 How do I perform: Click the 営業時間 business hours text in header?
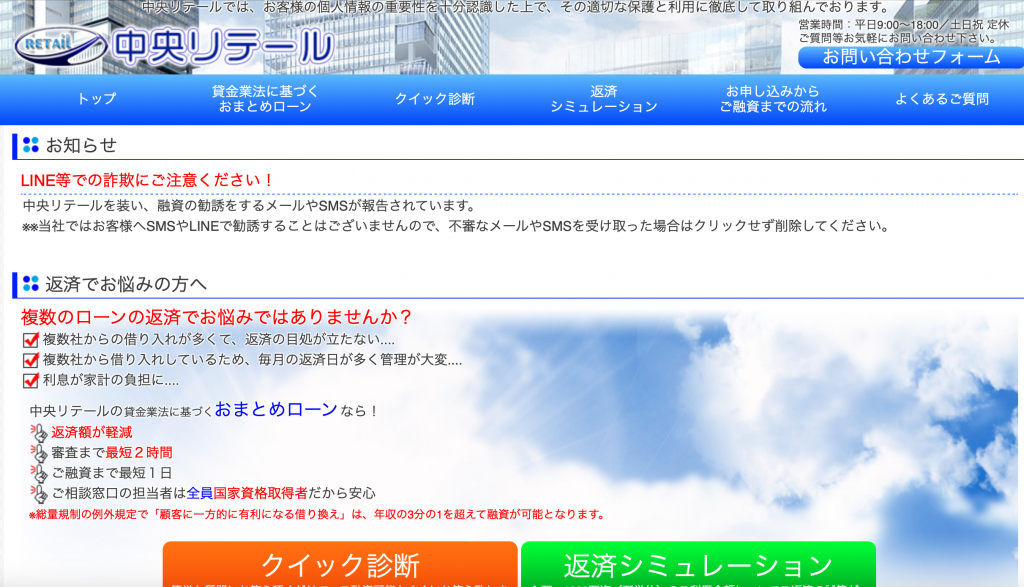click(x=904, y=25)
